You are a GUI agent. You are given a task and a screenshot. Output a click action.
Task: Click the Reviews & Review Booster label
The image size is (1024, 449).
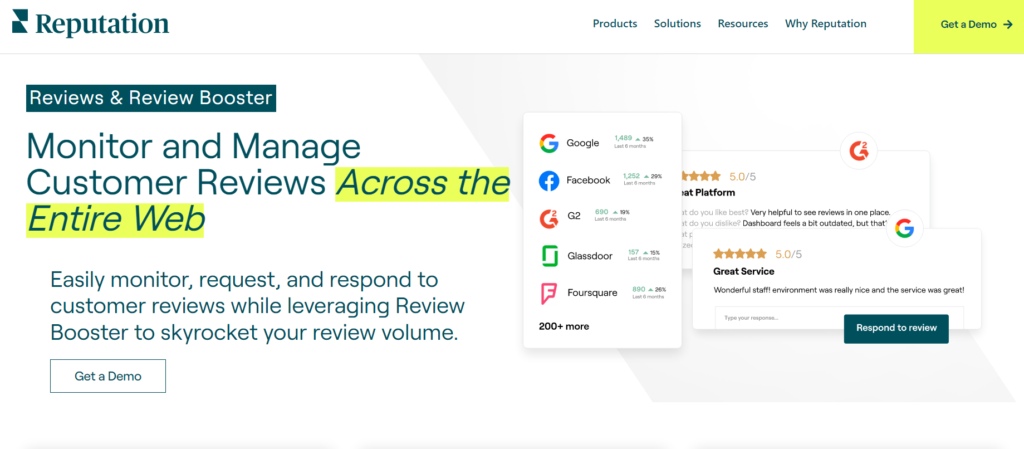click(150, 98)
